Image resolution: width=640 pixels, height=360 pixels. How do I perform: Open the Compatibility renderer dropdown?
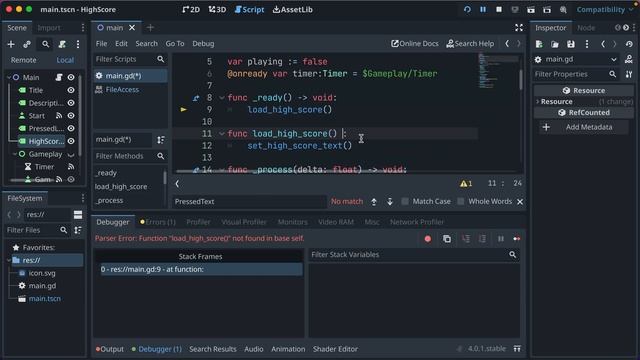coord(604,9)
